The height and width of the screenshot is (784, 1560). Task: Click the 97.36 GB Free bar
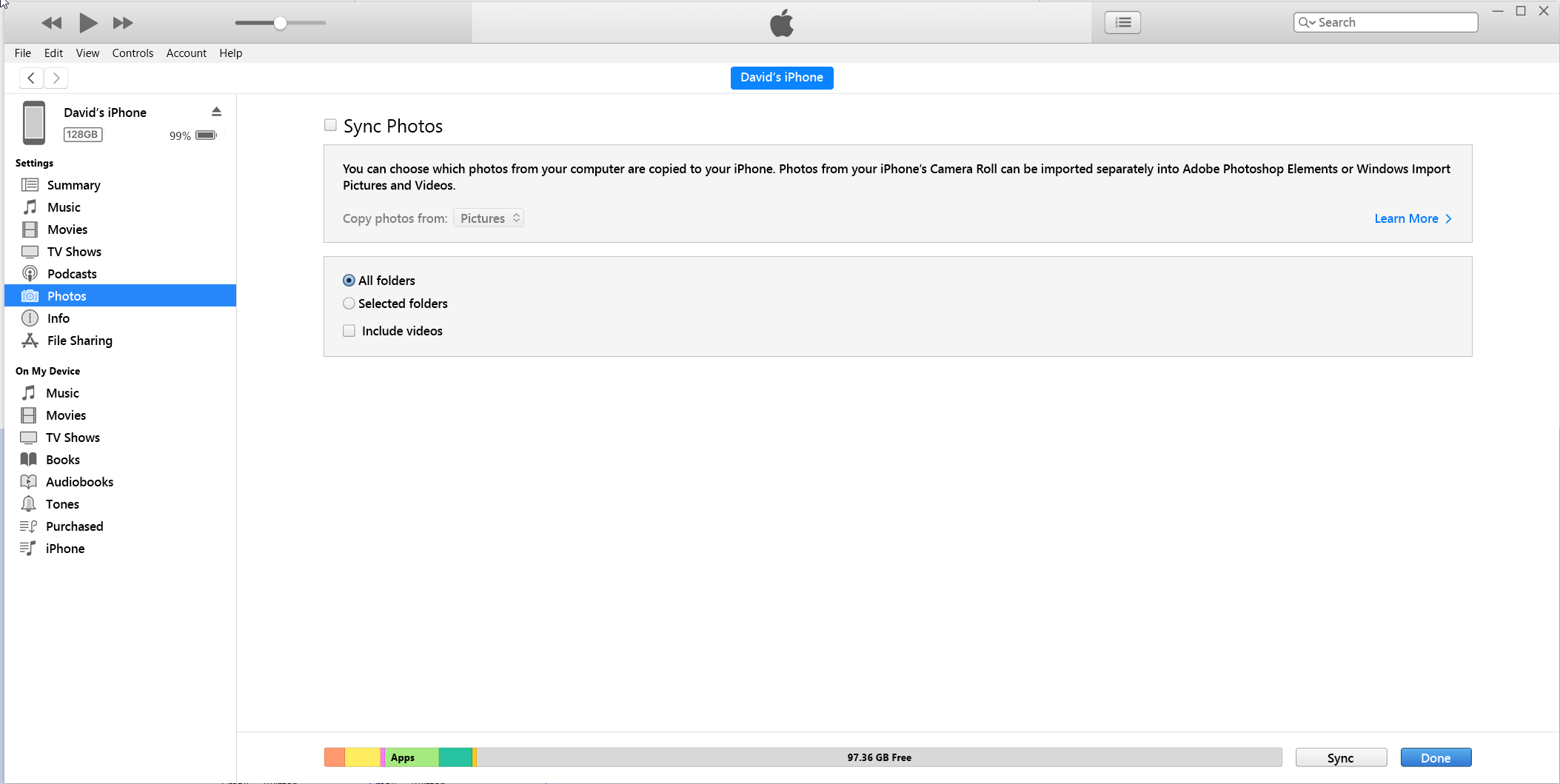pyautogui.click(x=879, y=757)
